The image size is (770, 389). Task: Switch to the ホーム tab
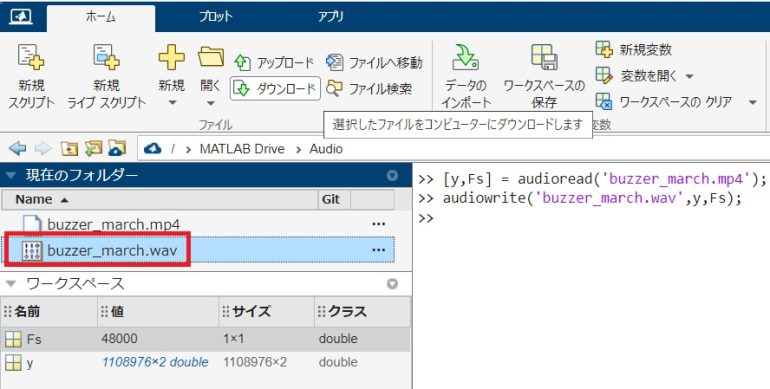(101, 17)
